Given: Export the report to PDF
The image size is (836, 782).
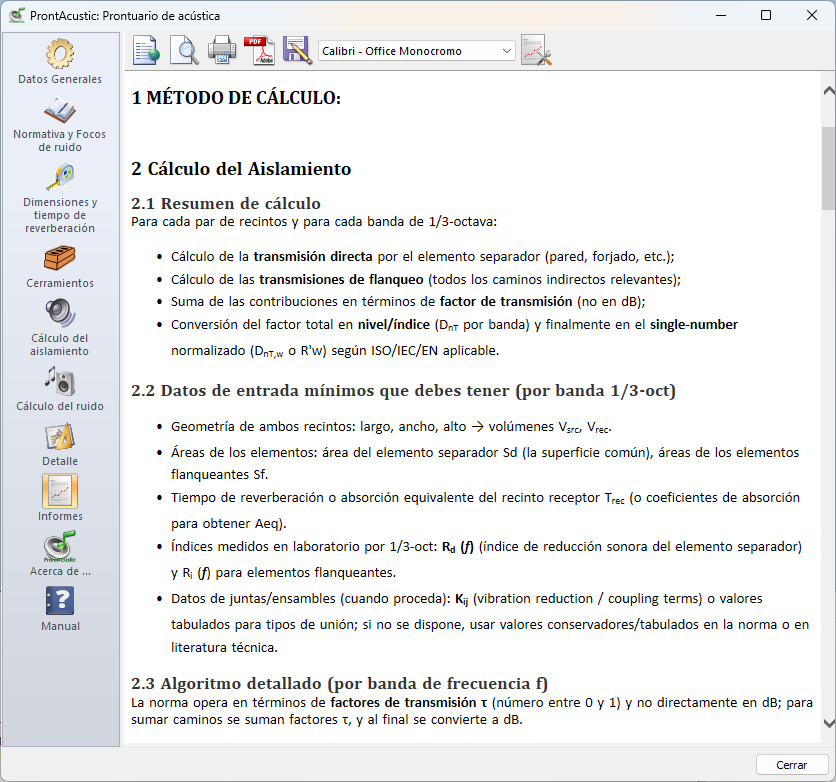Looking at the screenshot, I should [x=259, y=50].
